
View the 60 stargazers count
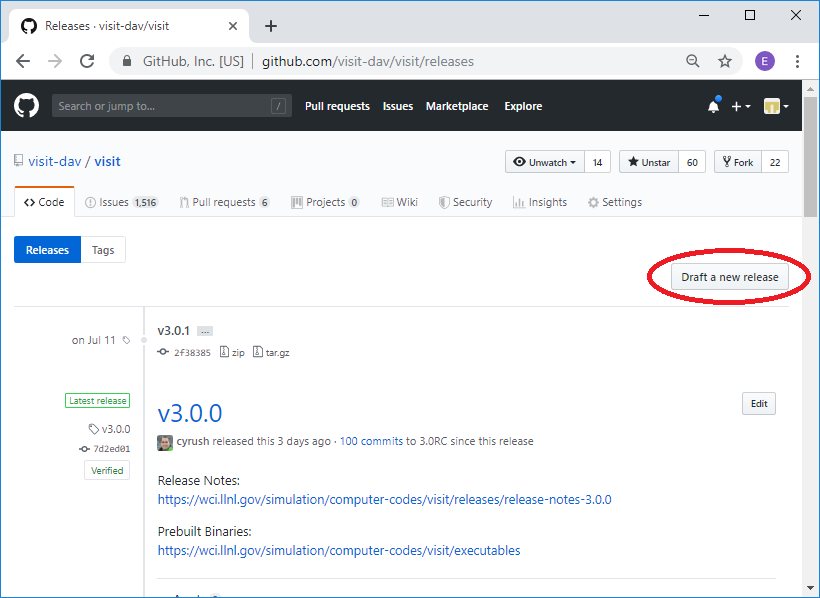point(692,162)
